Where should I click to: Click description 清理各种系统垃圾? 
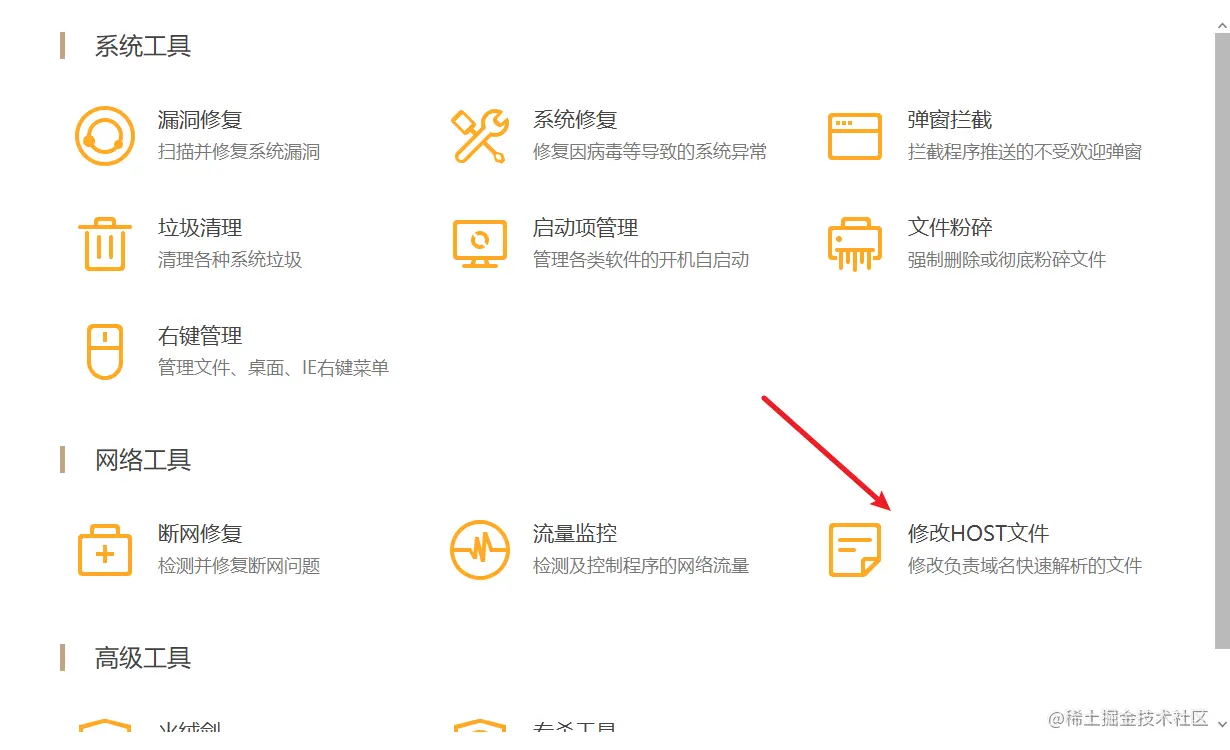[x=230, y=260]
